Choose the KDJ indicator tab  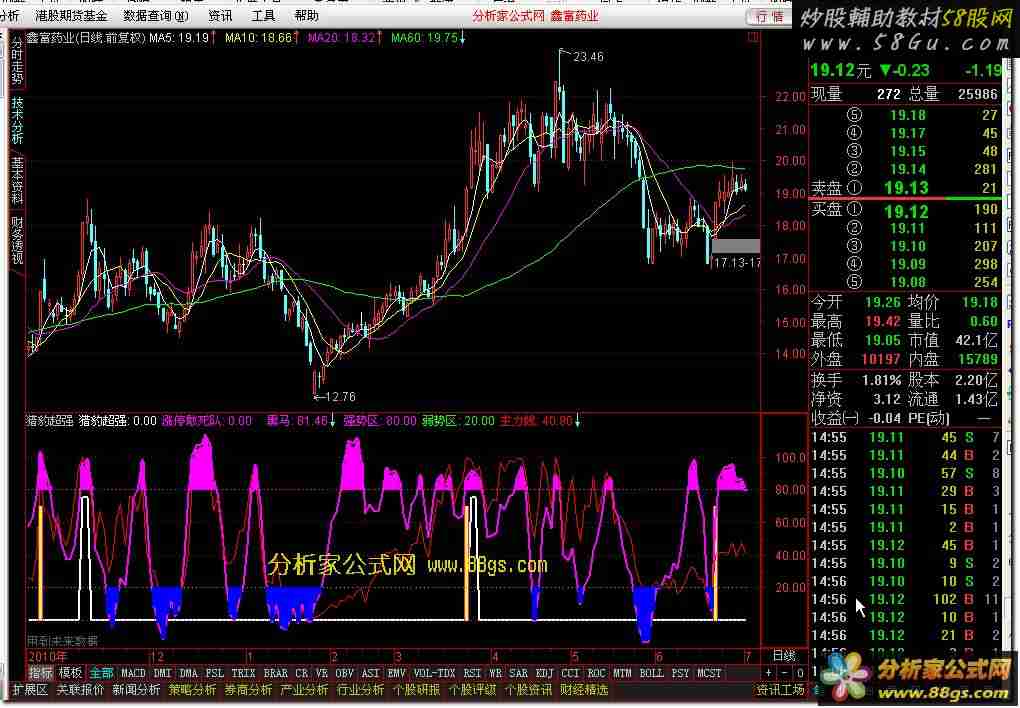tap(544, 673)
